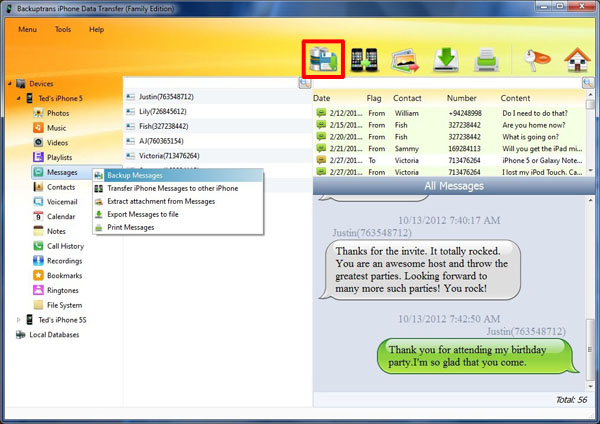
Task: Select contact Victoria(713476264) in list
Action: (217, 156)
